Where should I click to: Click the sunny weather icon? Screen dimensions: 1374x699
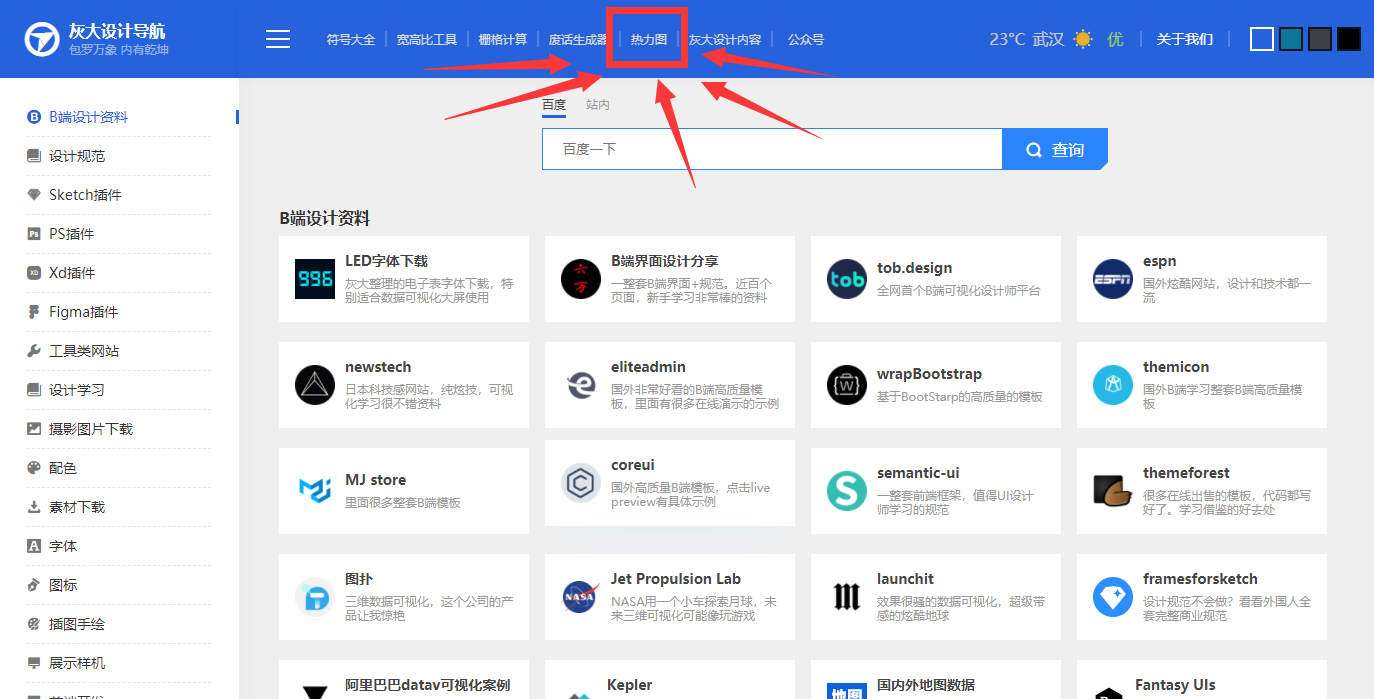click(1083, 39)
